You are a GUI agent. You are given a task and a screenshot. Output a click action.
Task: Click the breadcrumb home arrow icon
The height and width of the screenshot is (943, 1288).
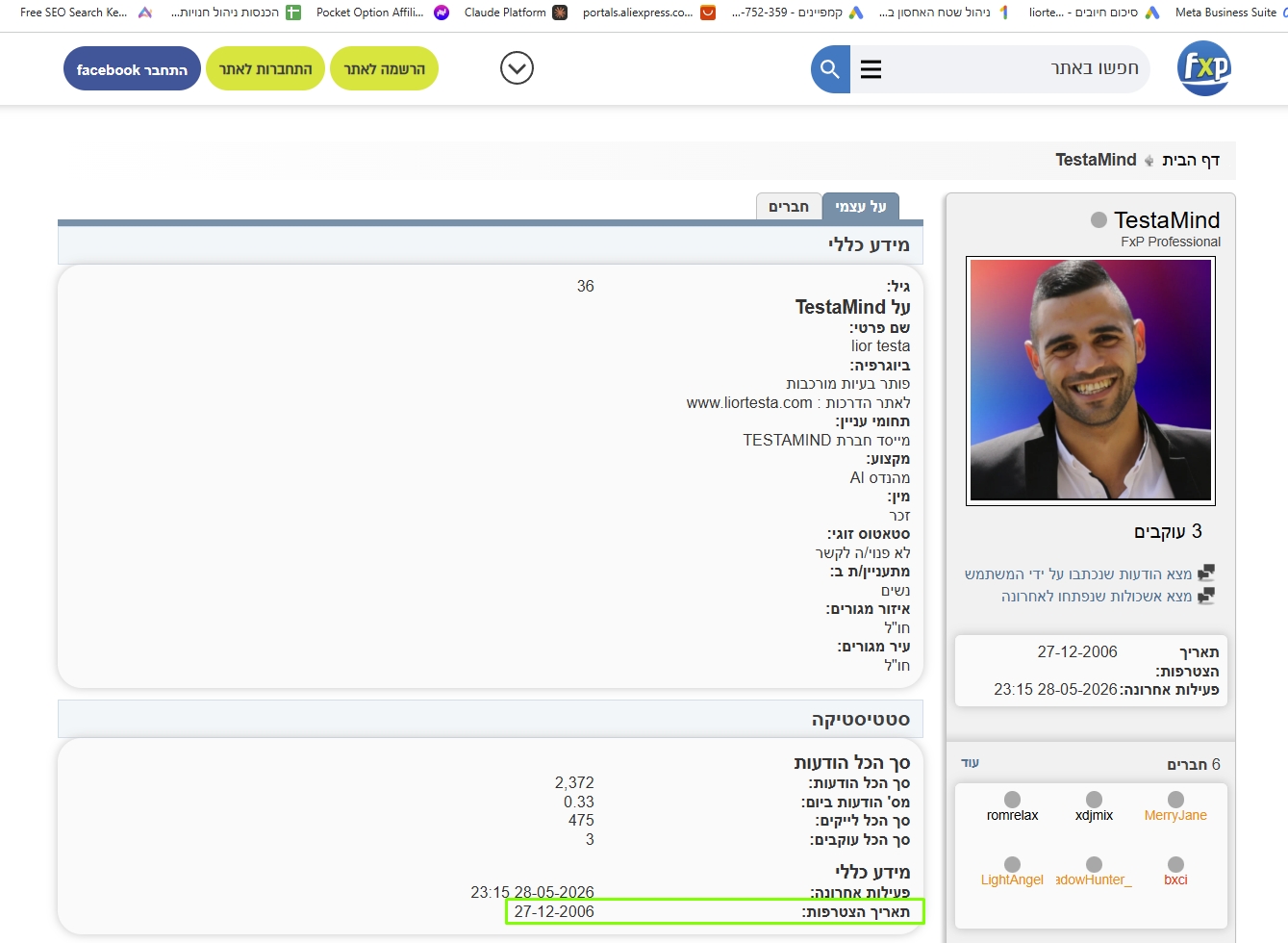(1149, 161)
